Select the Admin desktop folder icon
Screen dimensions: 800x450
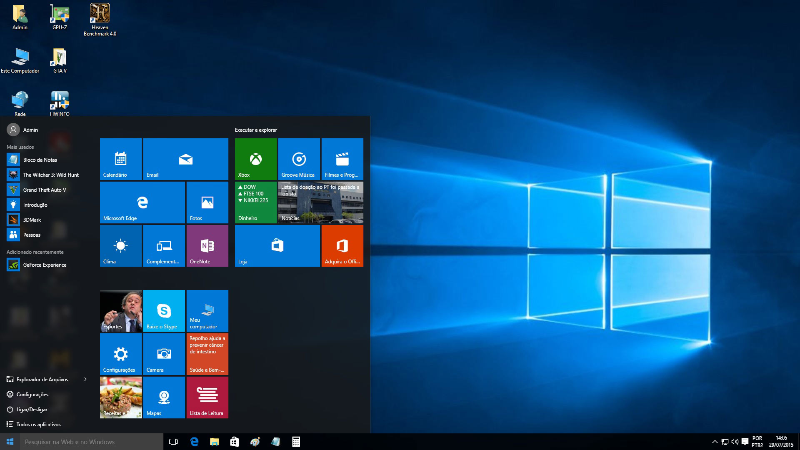20,17
